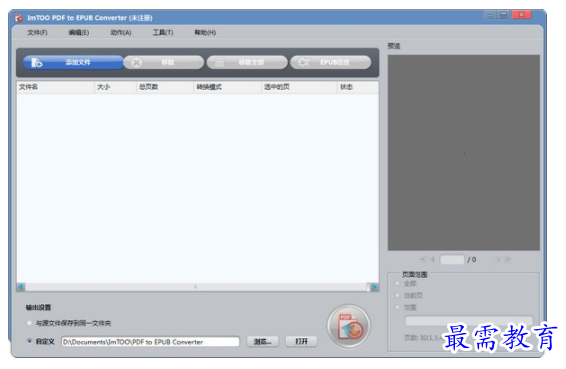
Task: Select 'save to same folder as source' radio
Action: [29, 323]
